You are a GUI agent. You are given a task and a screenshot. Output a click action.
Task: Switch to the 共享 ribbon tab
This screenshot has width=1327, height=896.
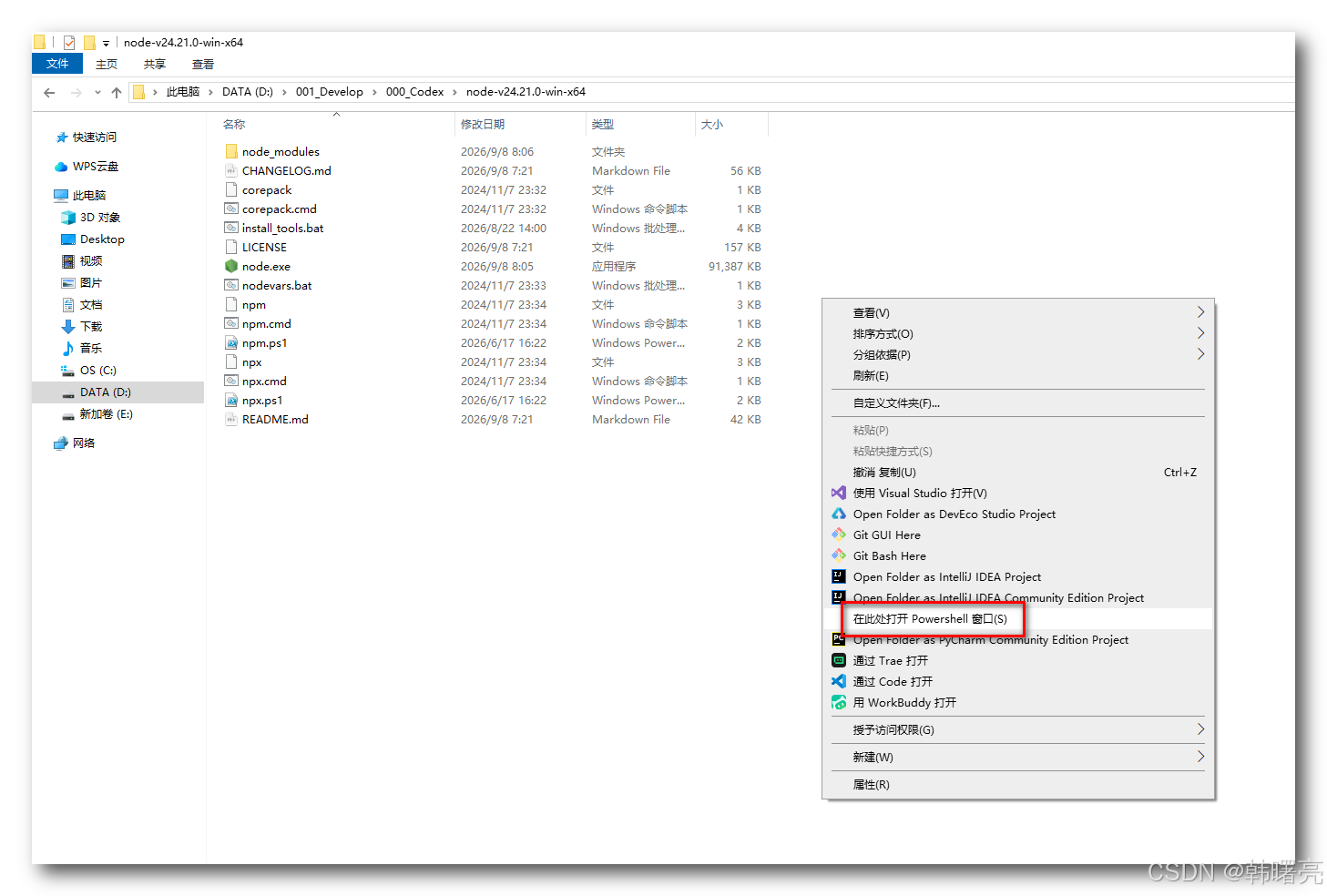tap(155, 64)
